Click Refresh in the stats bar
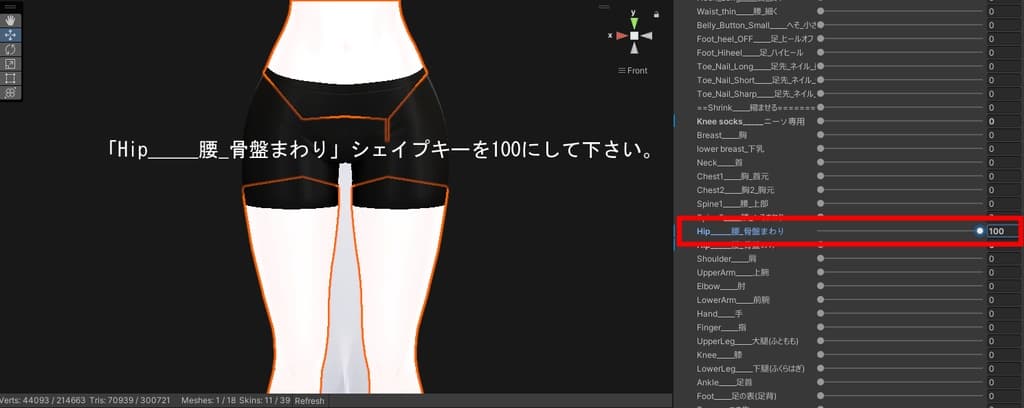1024x408 pixels. point(310,401)
